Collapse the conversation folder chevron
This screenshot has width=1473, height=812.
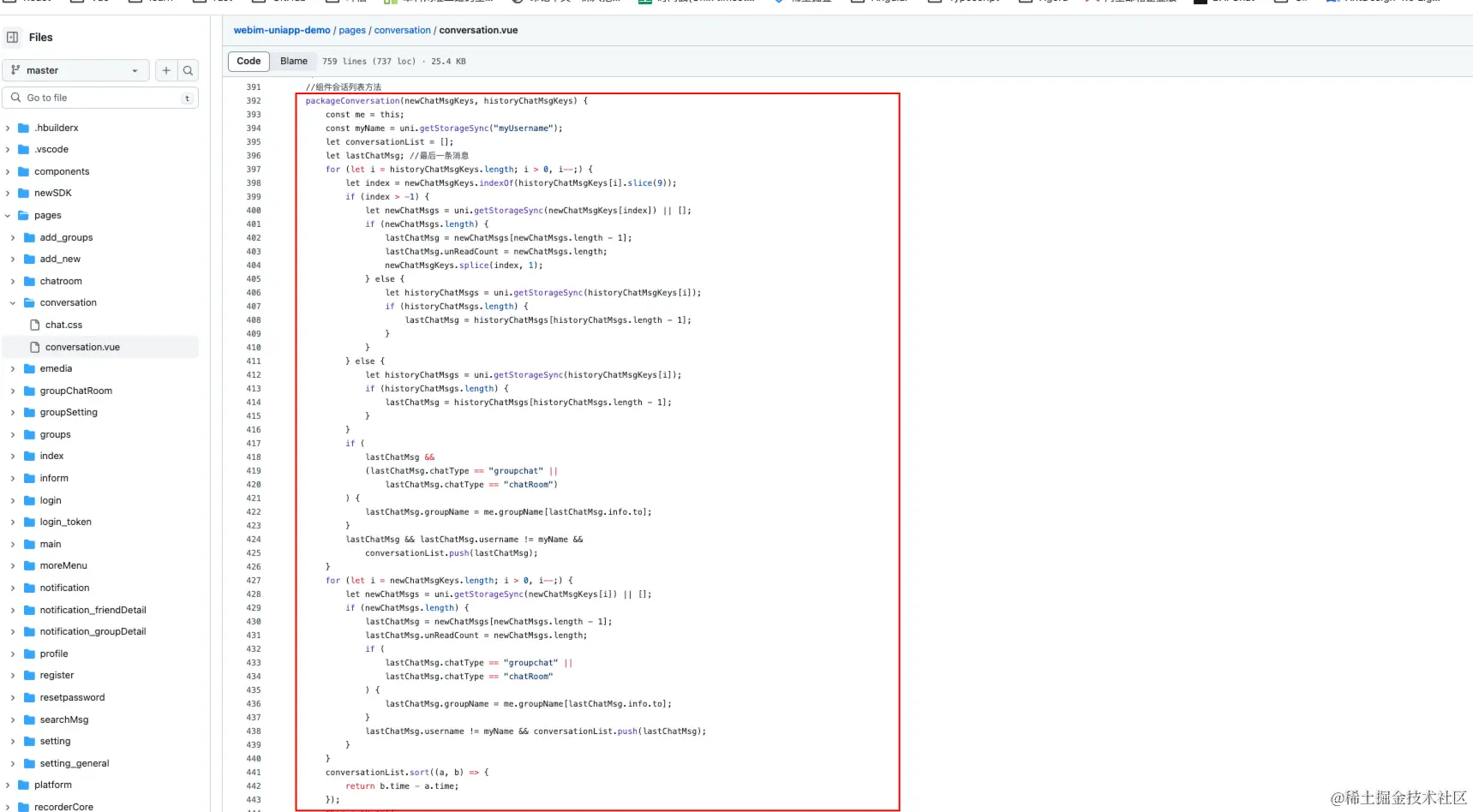[x=13, y=302]
